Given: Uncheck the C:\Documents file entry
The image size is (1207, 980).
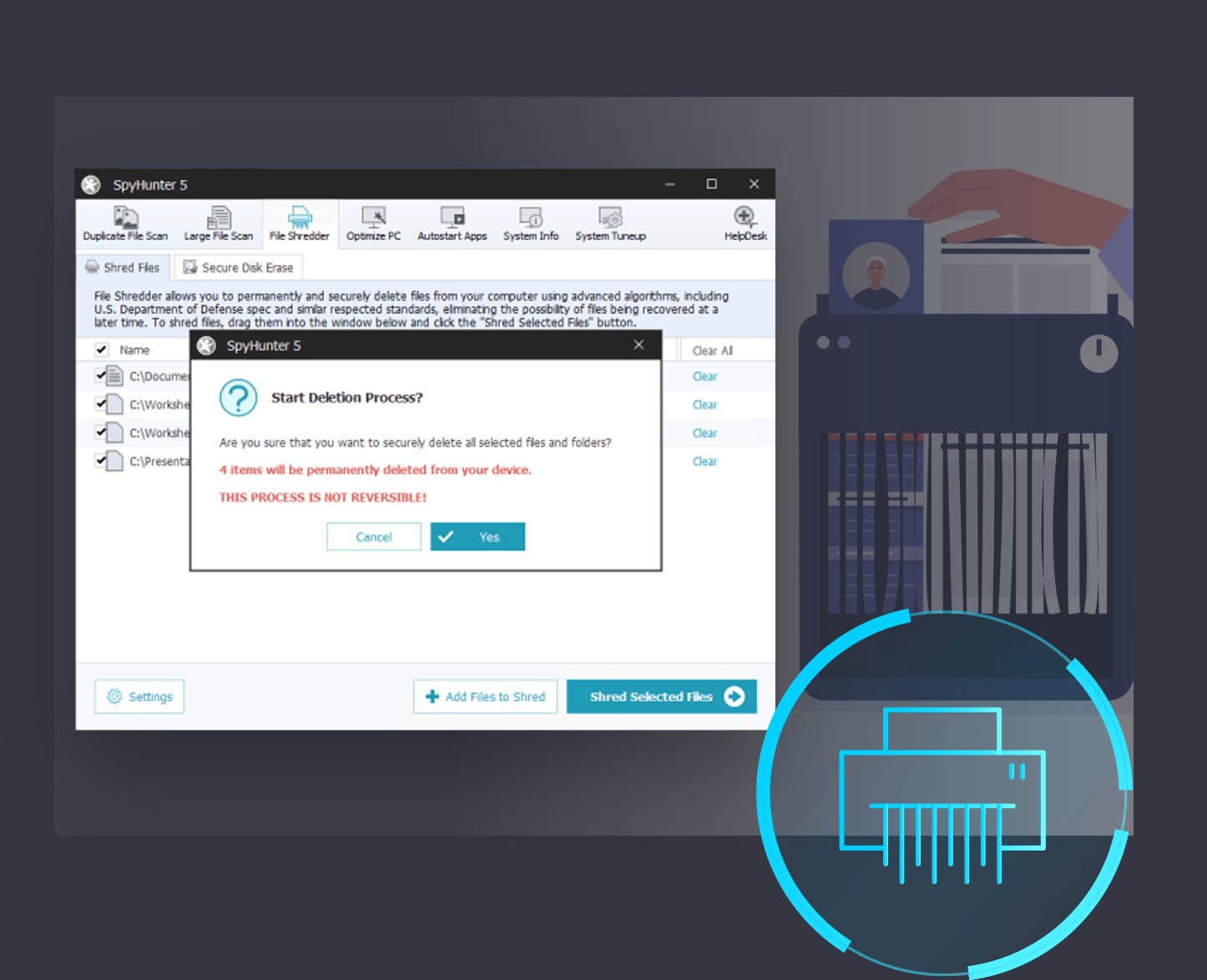Looking at the screenshot, I should pos(99,376).
